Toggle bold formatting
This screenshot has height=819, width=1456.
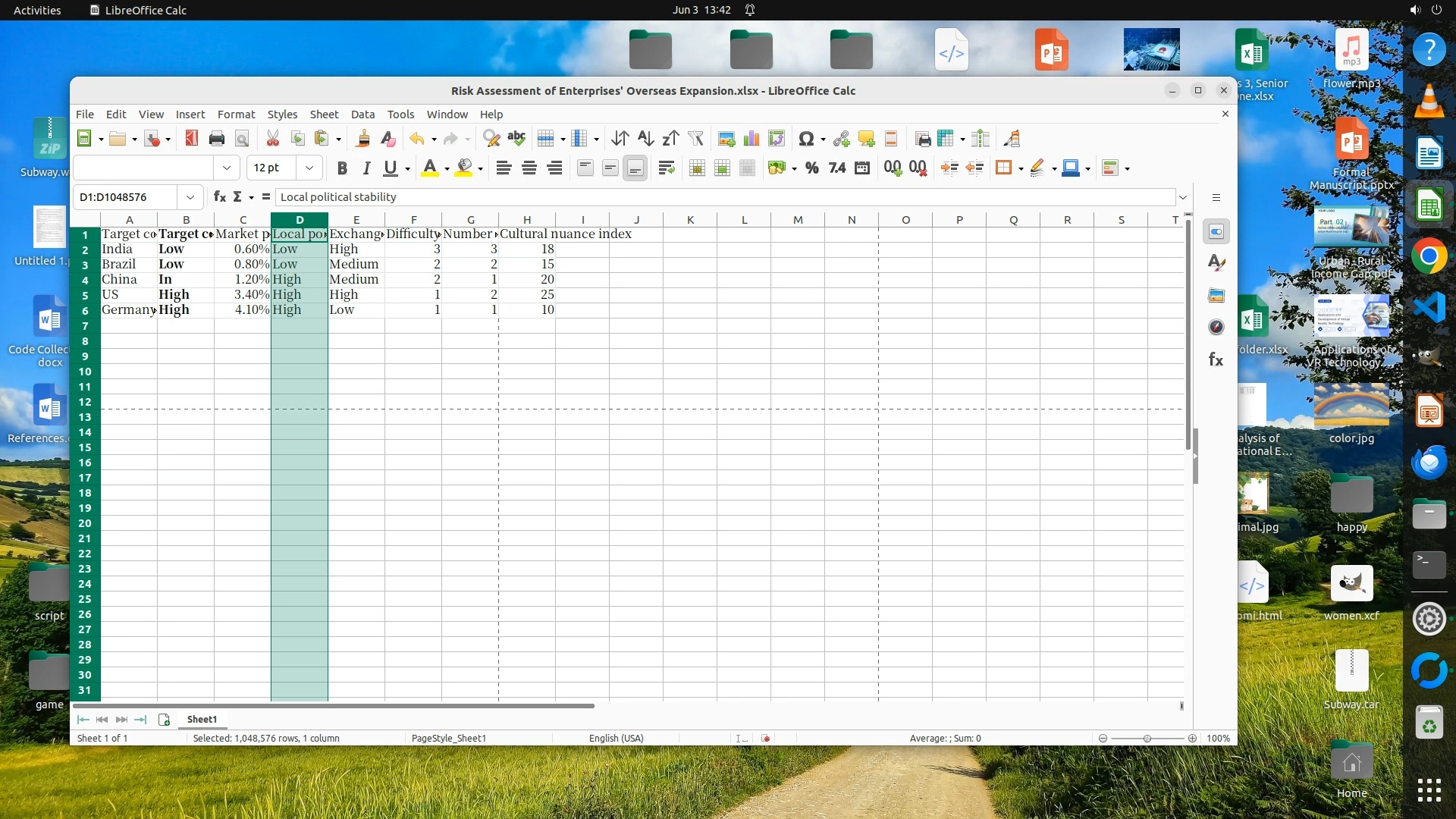point(342,168)
